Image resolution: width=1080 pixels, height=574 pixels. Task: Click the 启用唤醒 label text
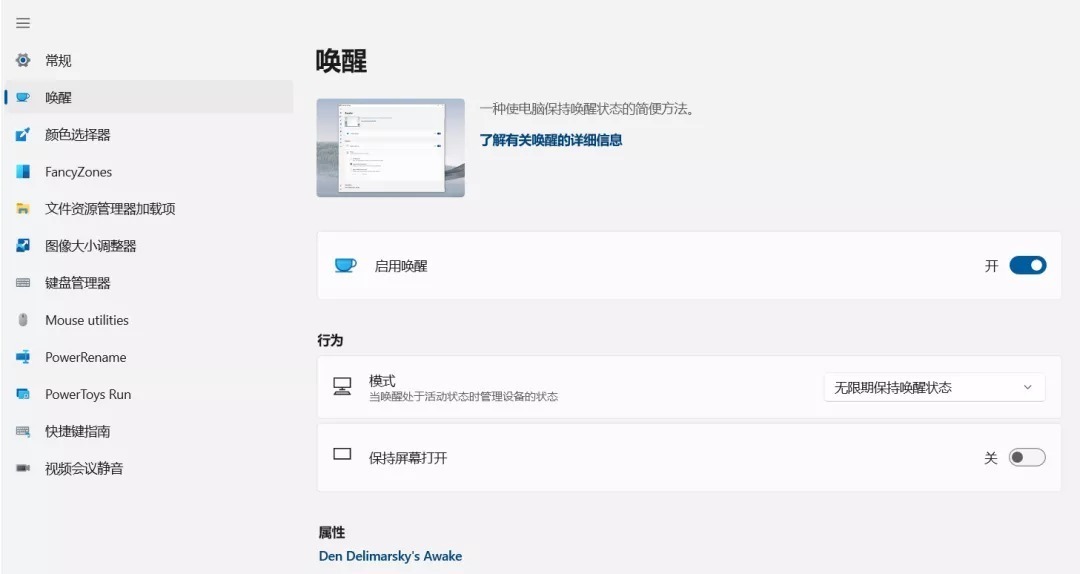click(x=401, y=266)
